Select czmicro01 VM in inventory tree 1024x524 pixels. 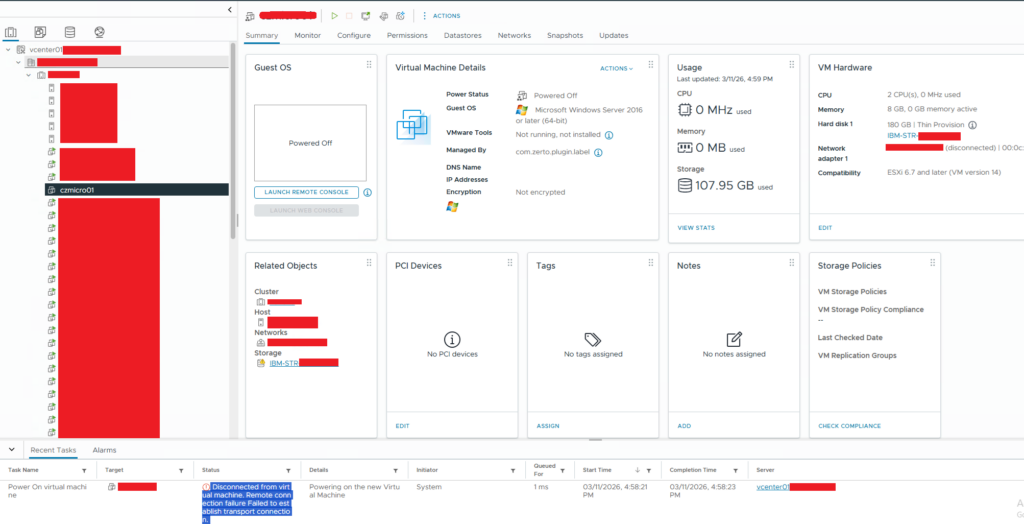(x=76, y=189)
